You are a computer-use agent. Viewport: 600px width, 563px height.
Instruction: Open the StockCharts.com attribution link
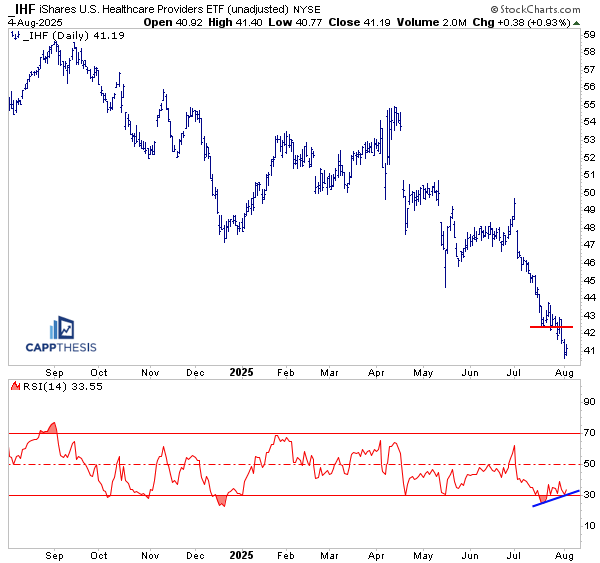(535, 9)
